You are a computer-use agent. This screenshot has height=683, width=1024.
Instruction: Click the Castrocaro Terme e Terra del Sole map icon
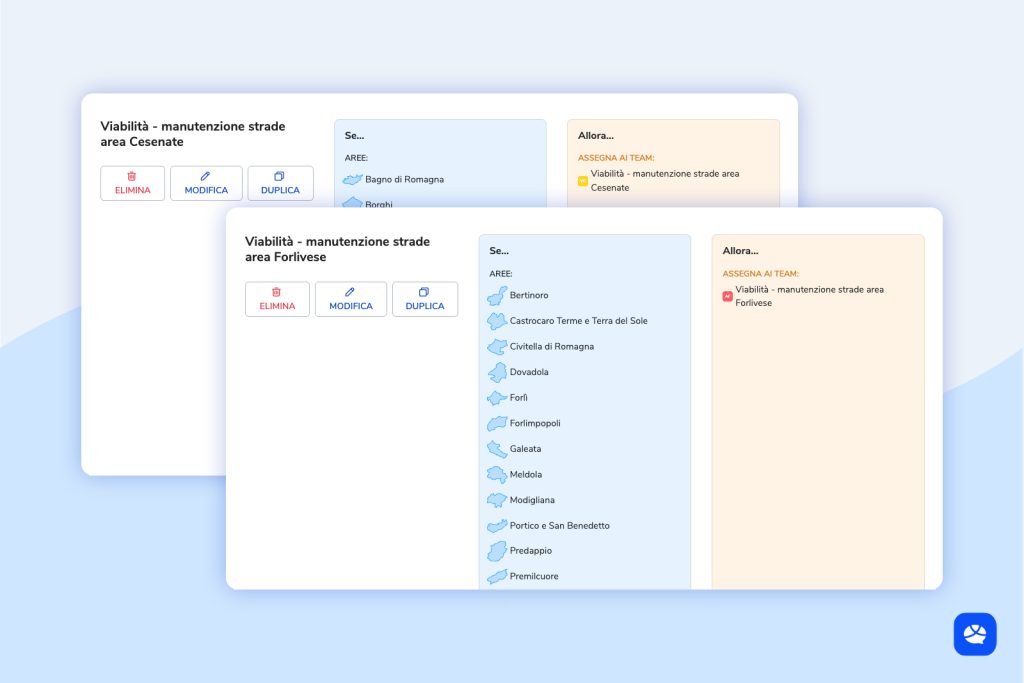point(497,321)
